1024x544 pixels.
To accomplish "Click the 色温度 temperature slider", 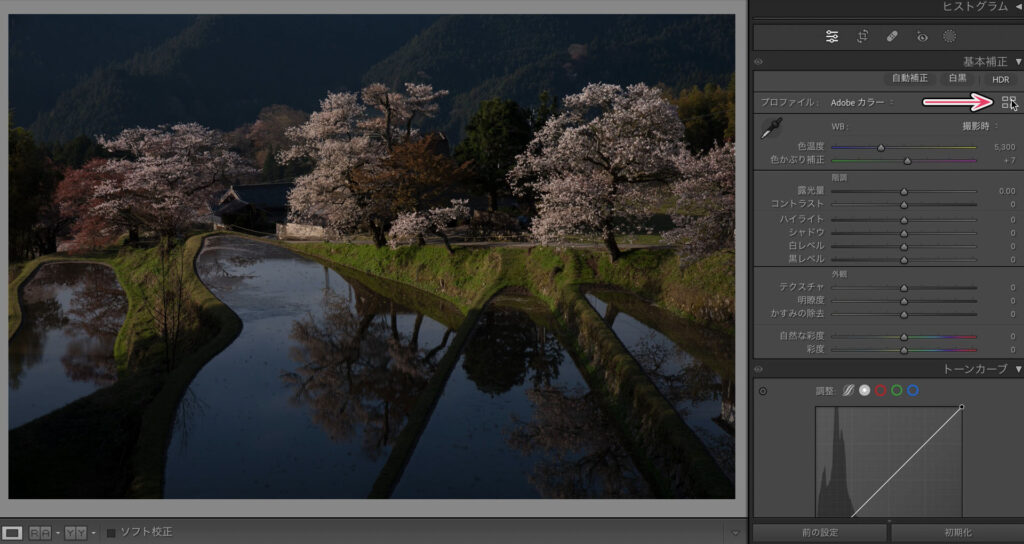I will click(904, 147).
